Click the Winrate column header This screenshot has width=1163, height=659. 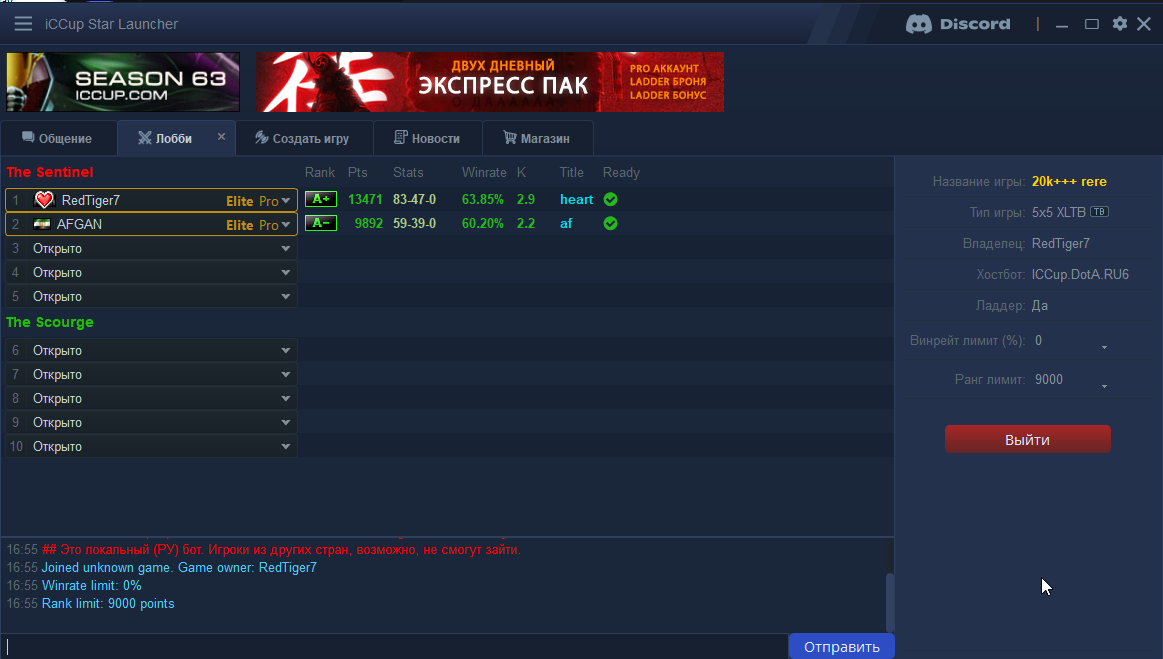point(484,172)
